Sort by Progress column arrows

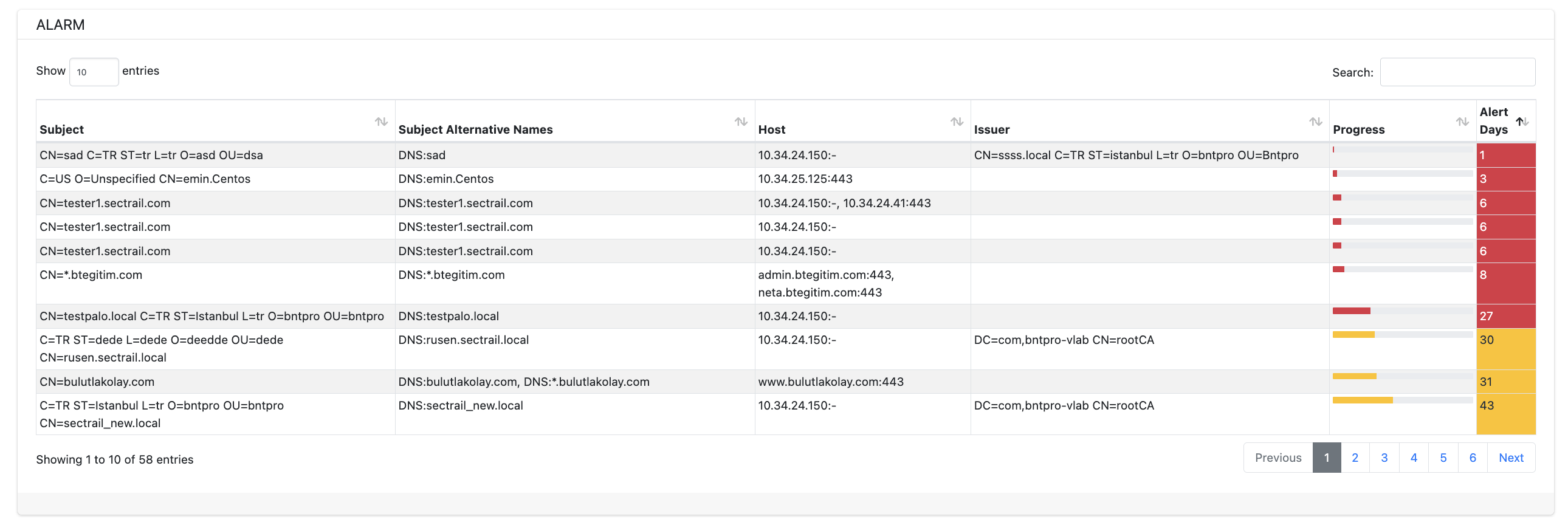click(1462, 122)
